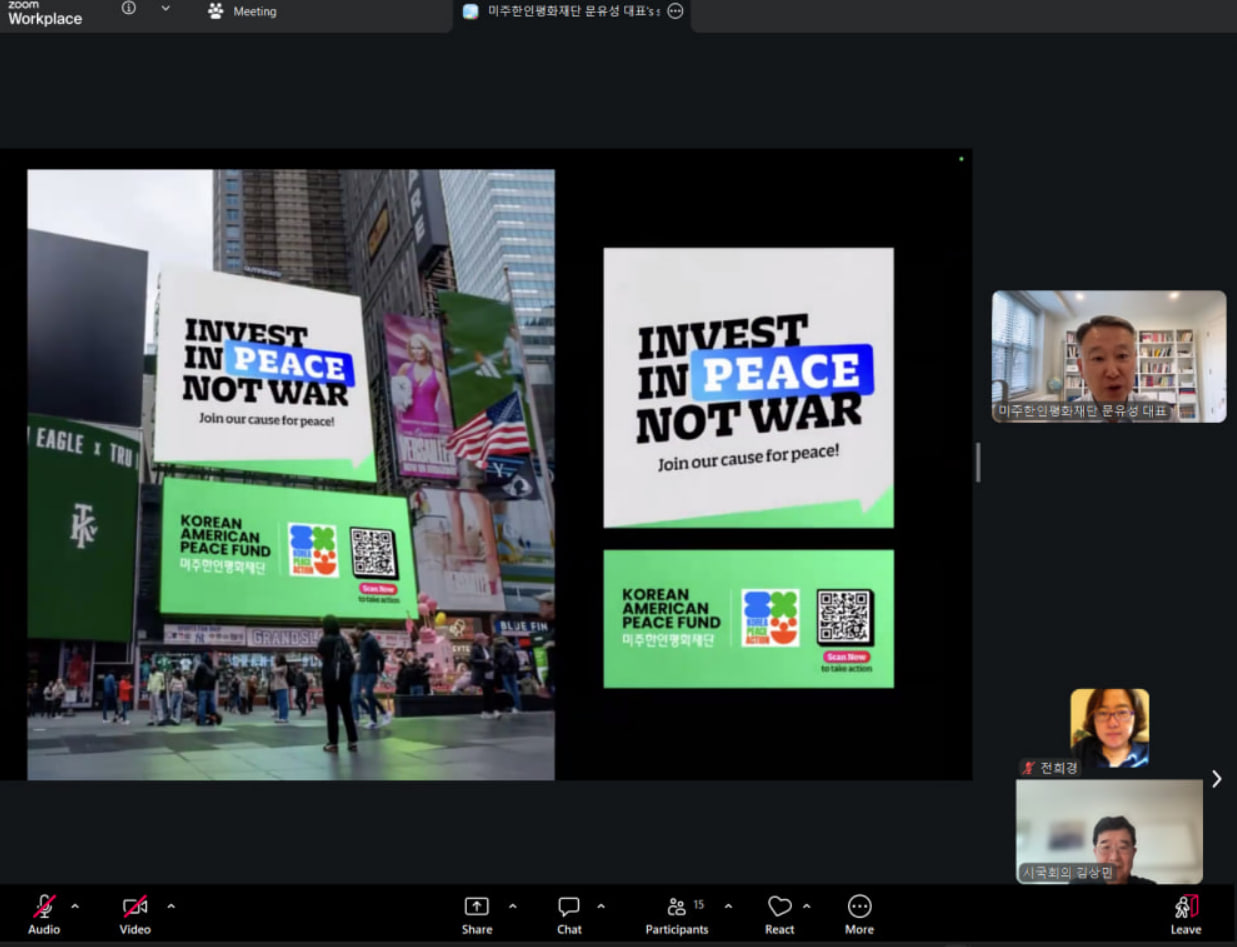Open the Chat panel
Image resolution: width=1237 pixels, height=947 pixels.
click(x=569, y=914)
